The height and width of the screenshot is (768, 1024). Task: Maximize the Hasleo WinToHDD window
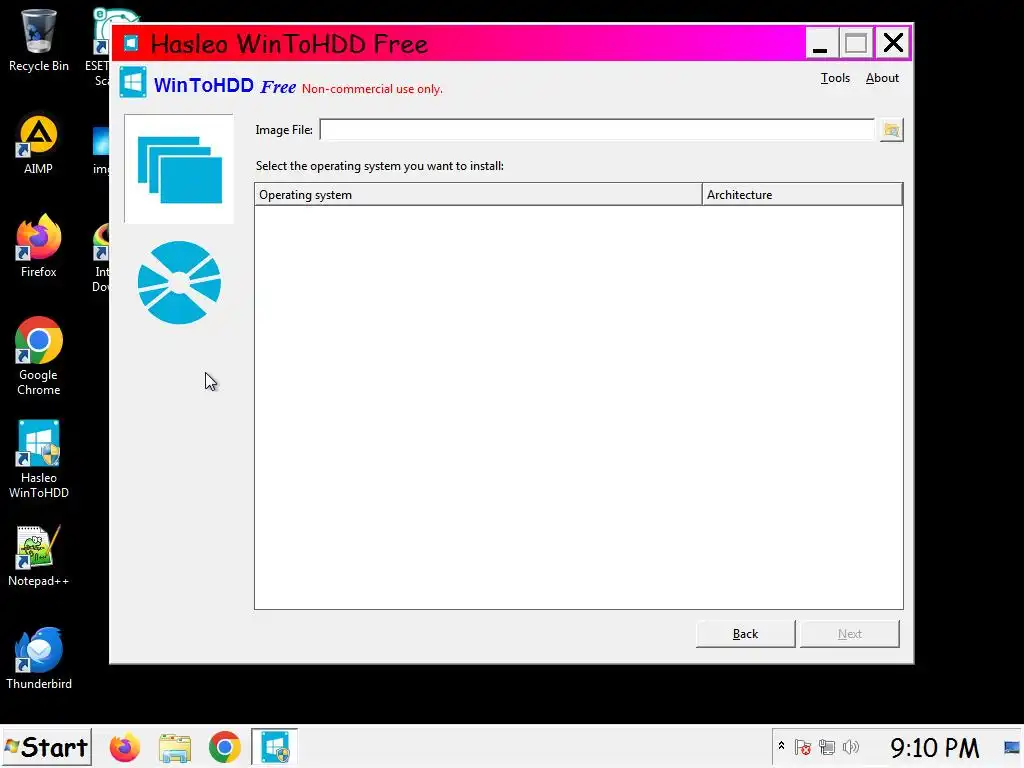click(x=856, y=44)
